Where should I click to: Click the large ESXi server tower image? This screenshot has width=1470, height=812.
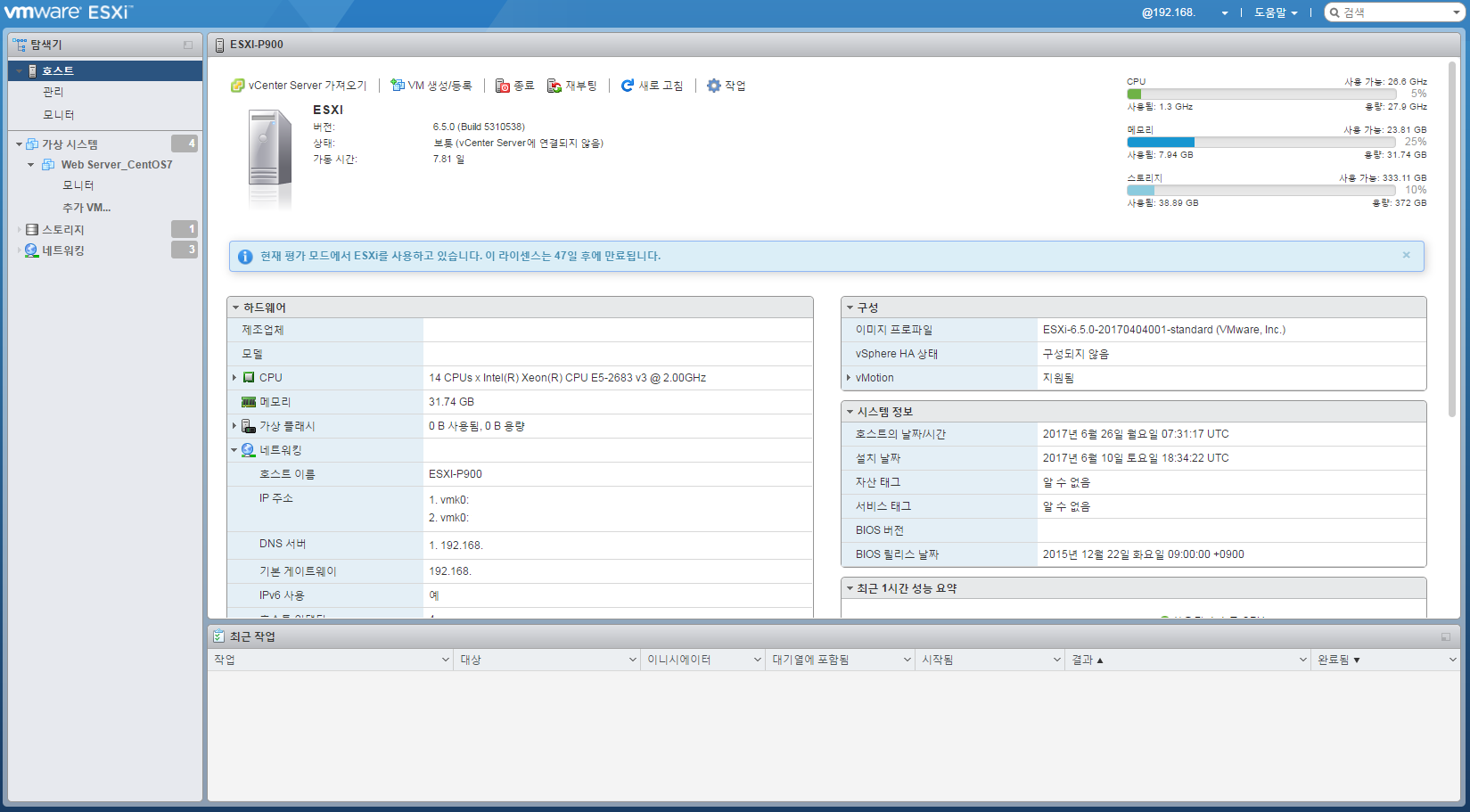coord(269,149)
